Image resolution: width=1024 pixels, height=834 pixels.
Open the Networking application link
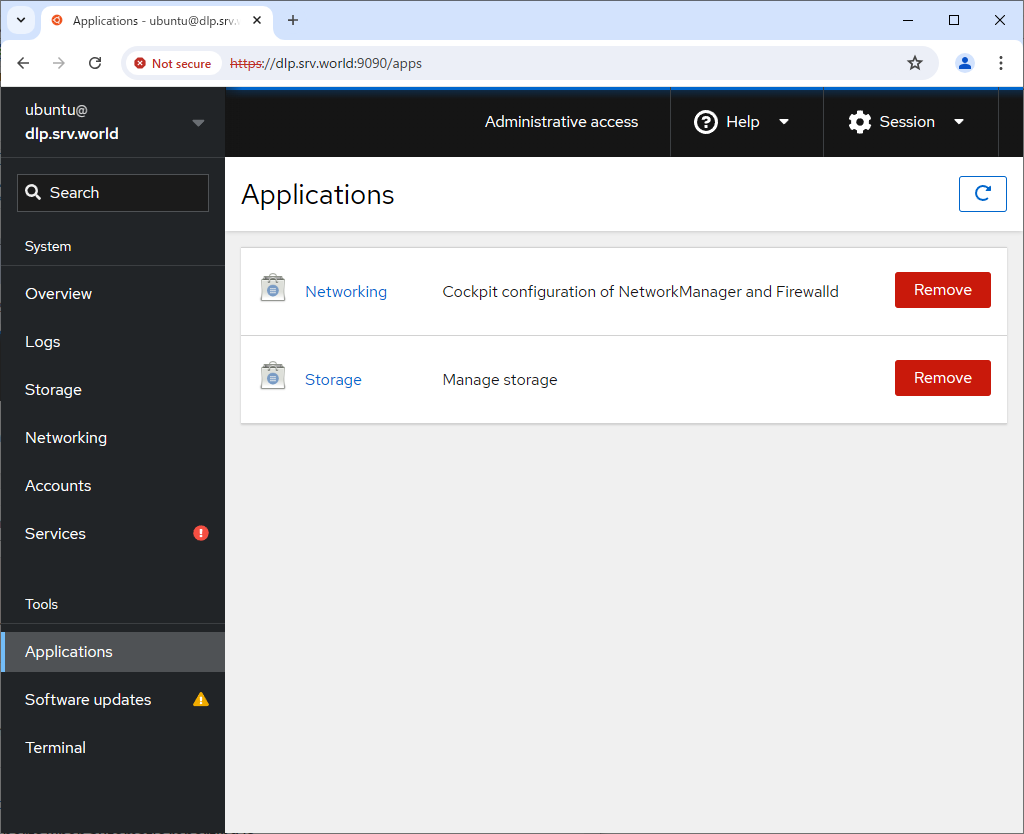[346, 292]
